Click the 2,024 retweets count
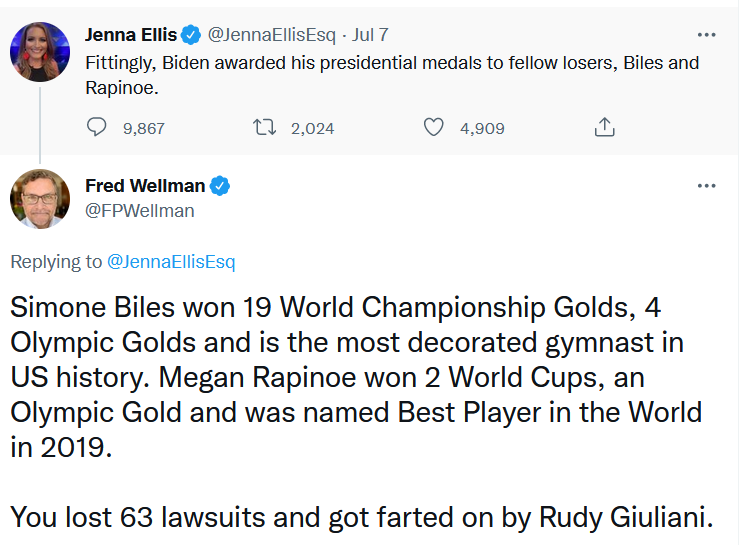This screenshot has width=741, height=545. 312,128
